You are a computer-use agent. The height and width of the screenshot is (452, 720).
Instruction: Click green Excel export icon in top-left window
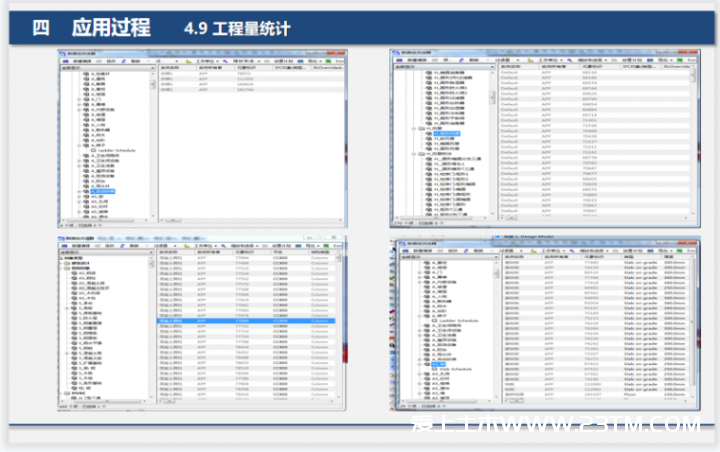[x=328, y=61]
